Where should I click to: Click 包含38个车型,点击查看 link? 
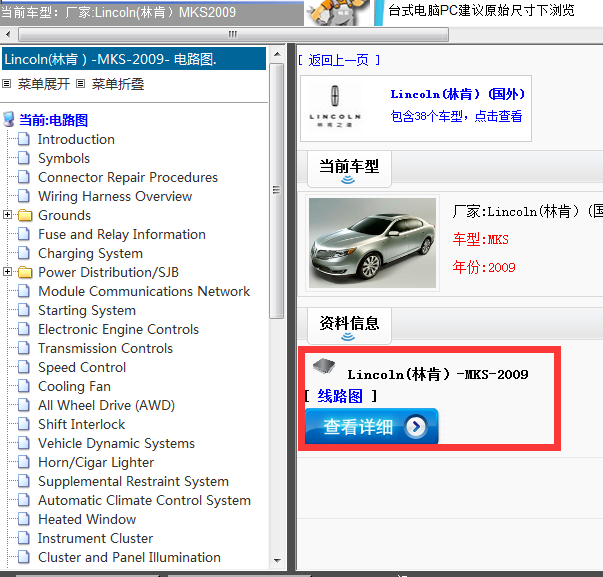pyautogui.click(x=456, y=116)
